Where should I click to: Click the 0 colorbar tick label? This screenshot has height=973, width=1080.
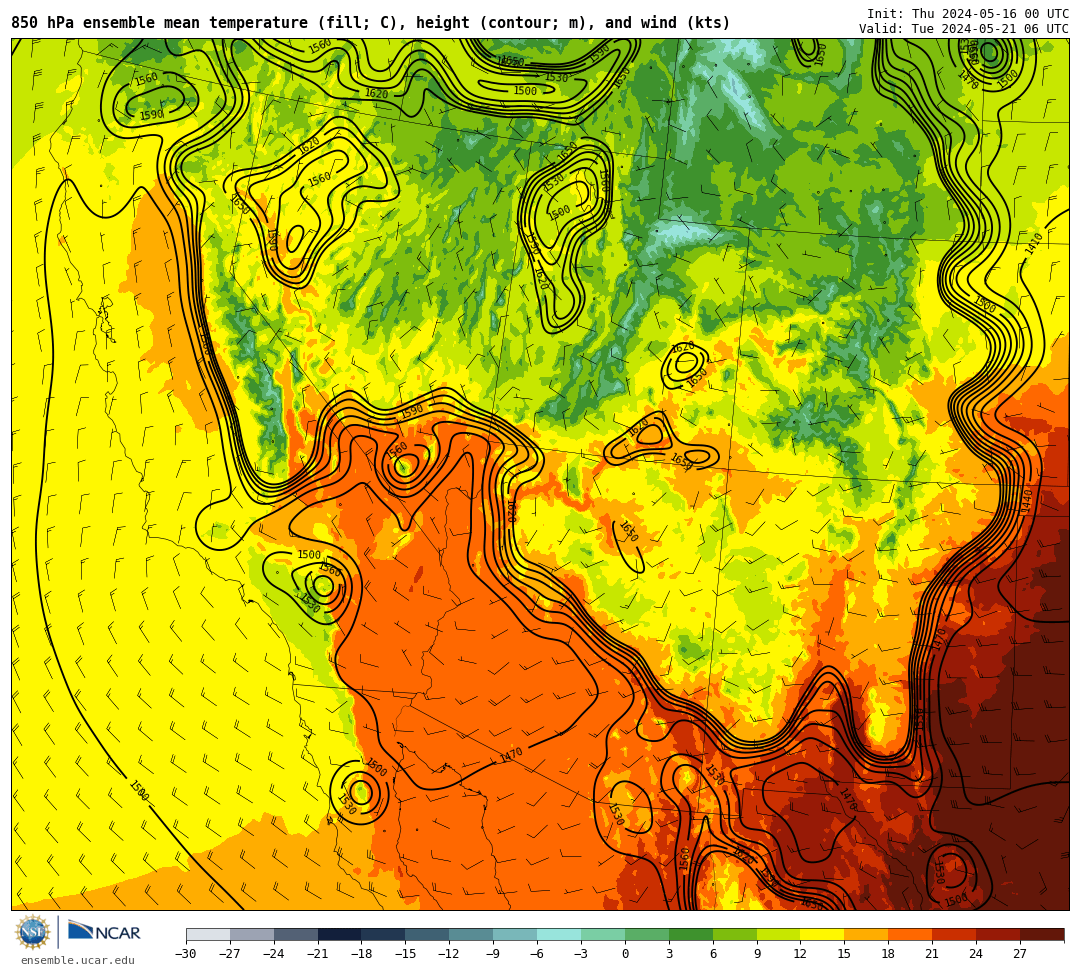click(625, 954)
